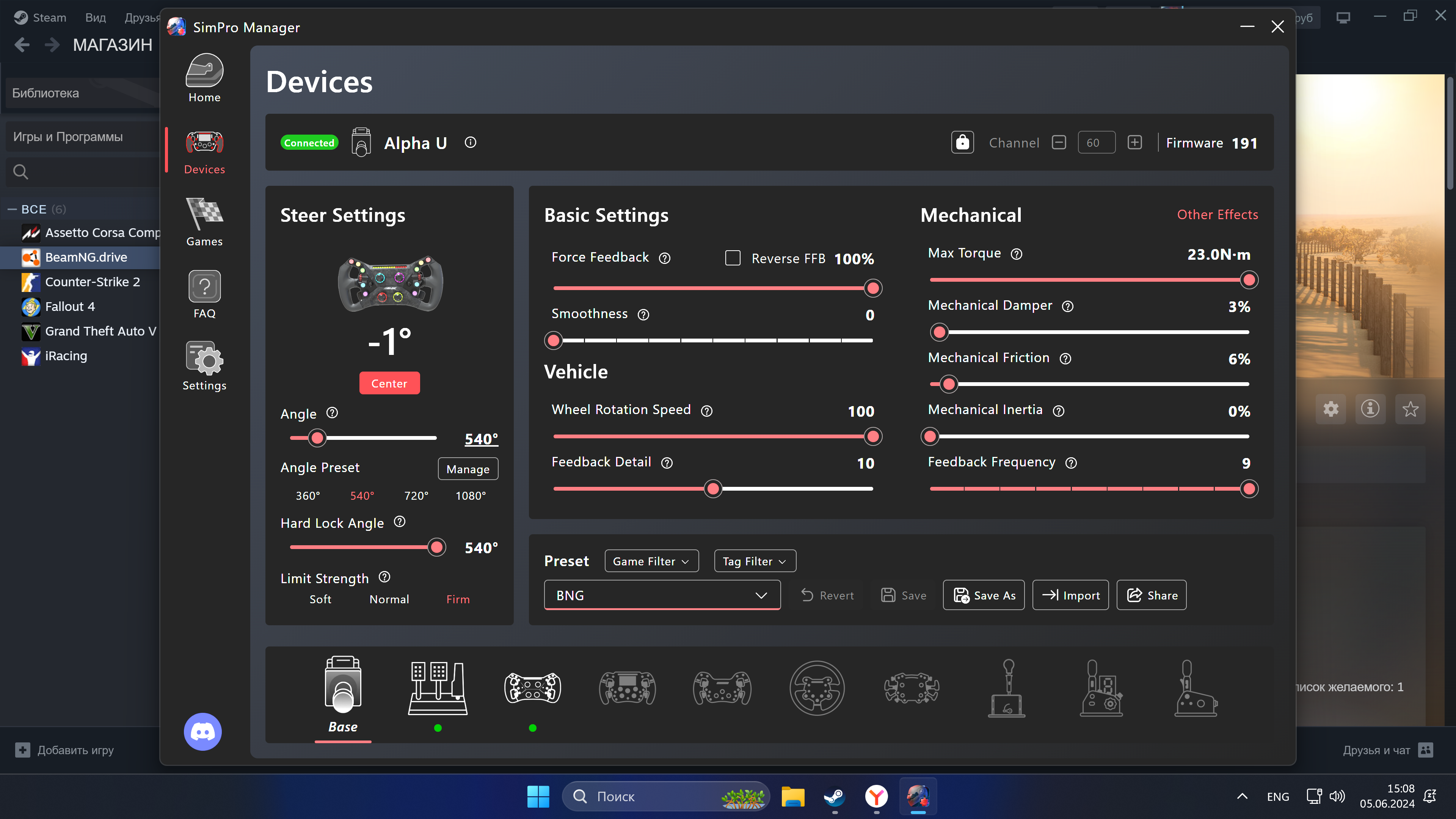The image size is (1456, 819).
Task: Click the device lock icon
Action: click(962, 143)
